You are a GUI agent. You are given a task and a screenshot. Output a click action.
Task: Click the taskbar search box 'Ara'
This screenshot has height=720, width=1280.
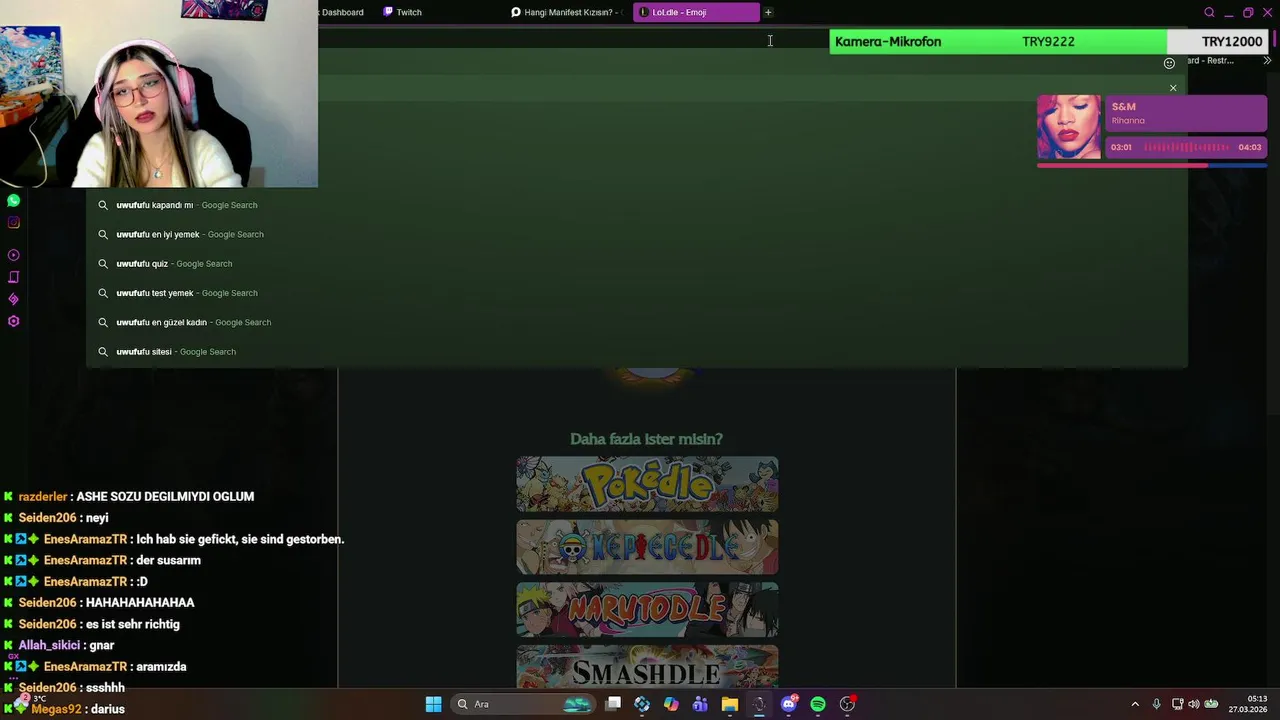(x=525, y=704)
